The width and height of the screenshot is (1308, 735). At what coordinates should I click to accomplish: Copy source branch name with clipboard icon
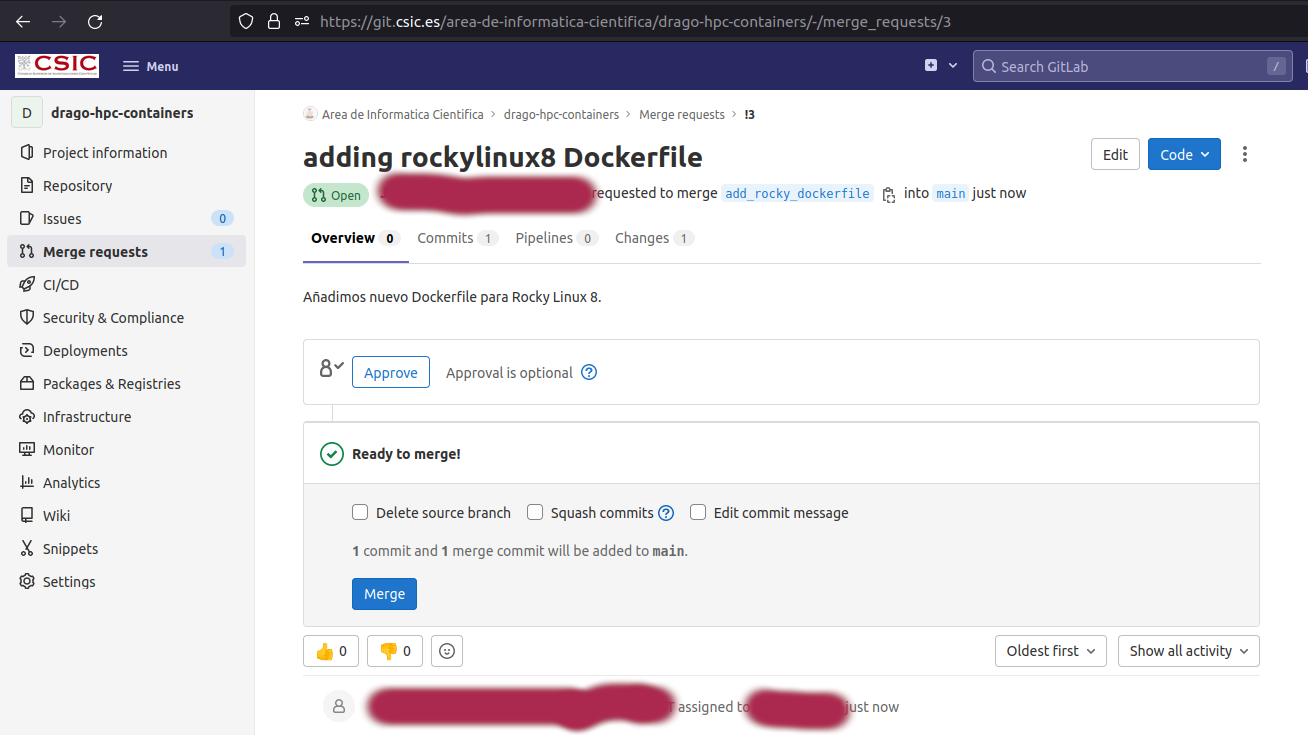[x=889, y=195]
